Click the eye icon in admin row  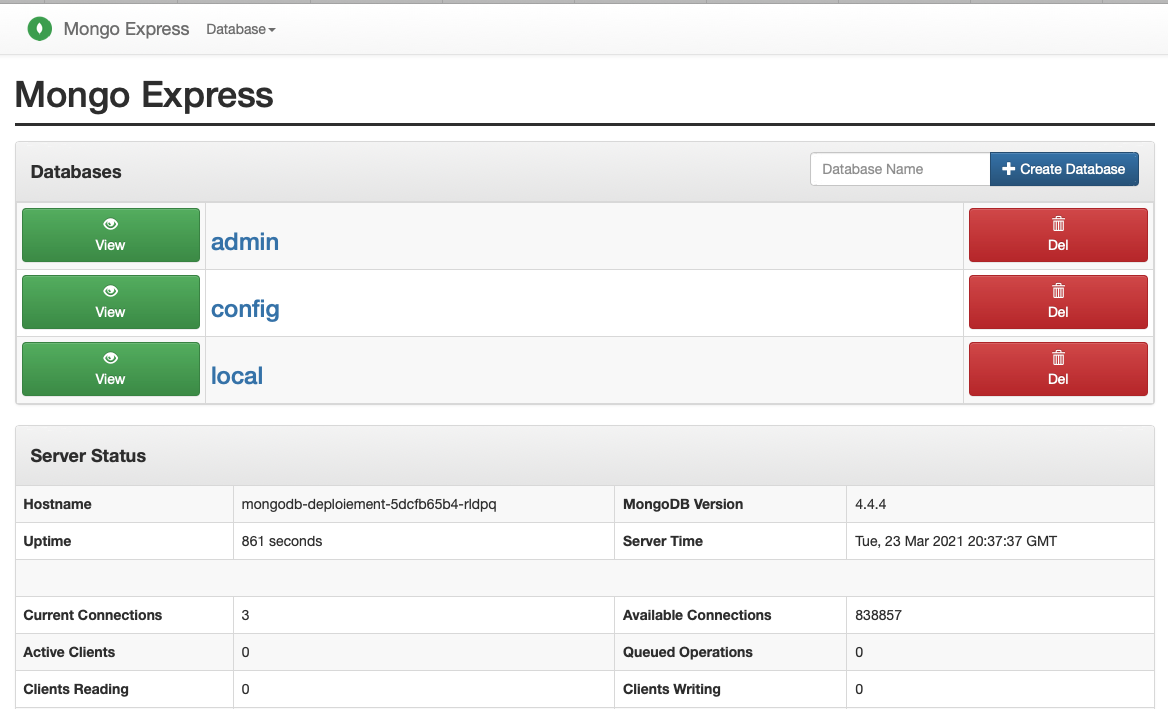point(110,224)
